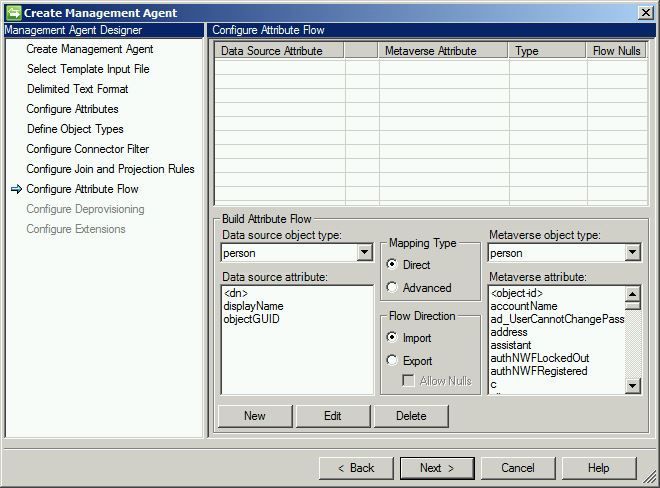
Task: Click the Flow Nulls column header
Action: [617, 51]
